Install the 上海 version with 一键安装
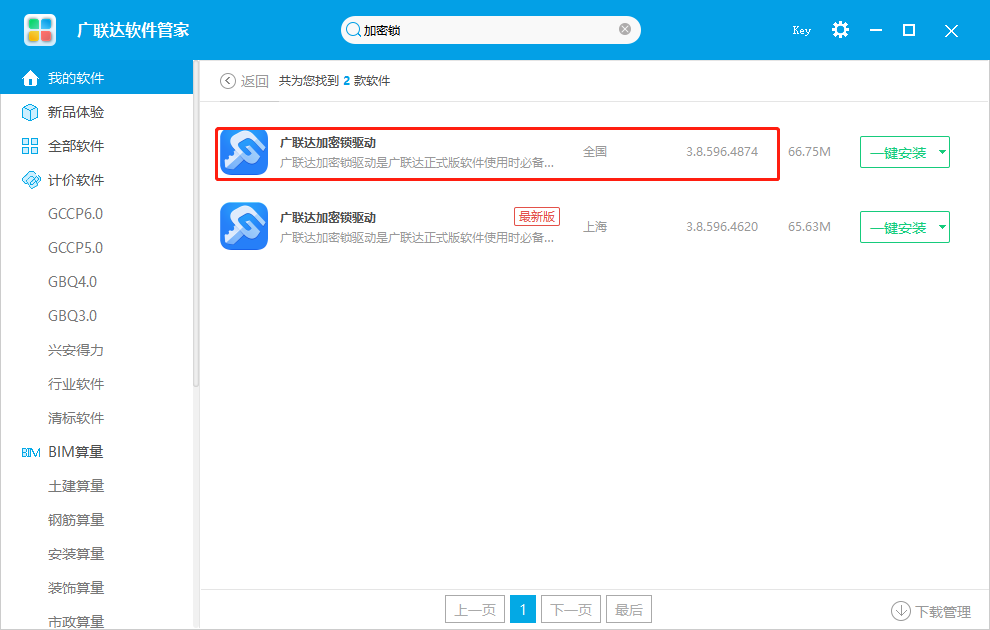 click(x=898, y=227)
